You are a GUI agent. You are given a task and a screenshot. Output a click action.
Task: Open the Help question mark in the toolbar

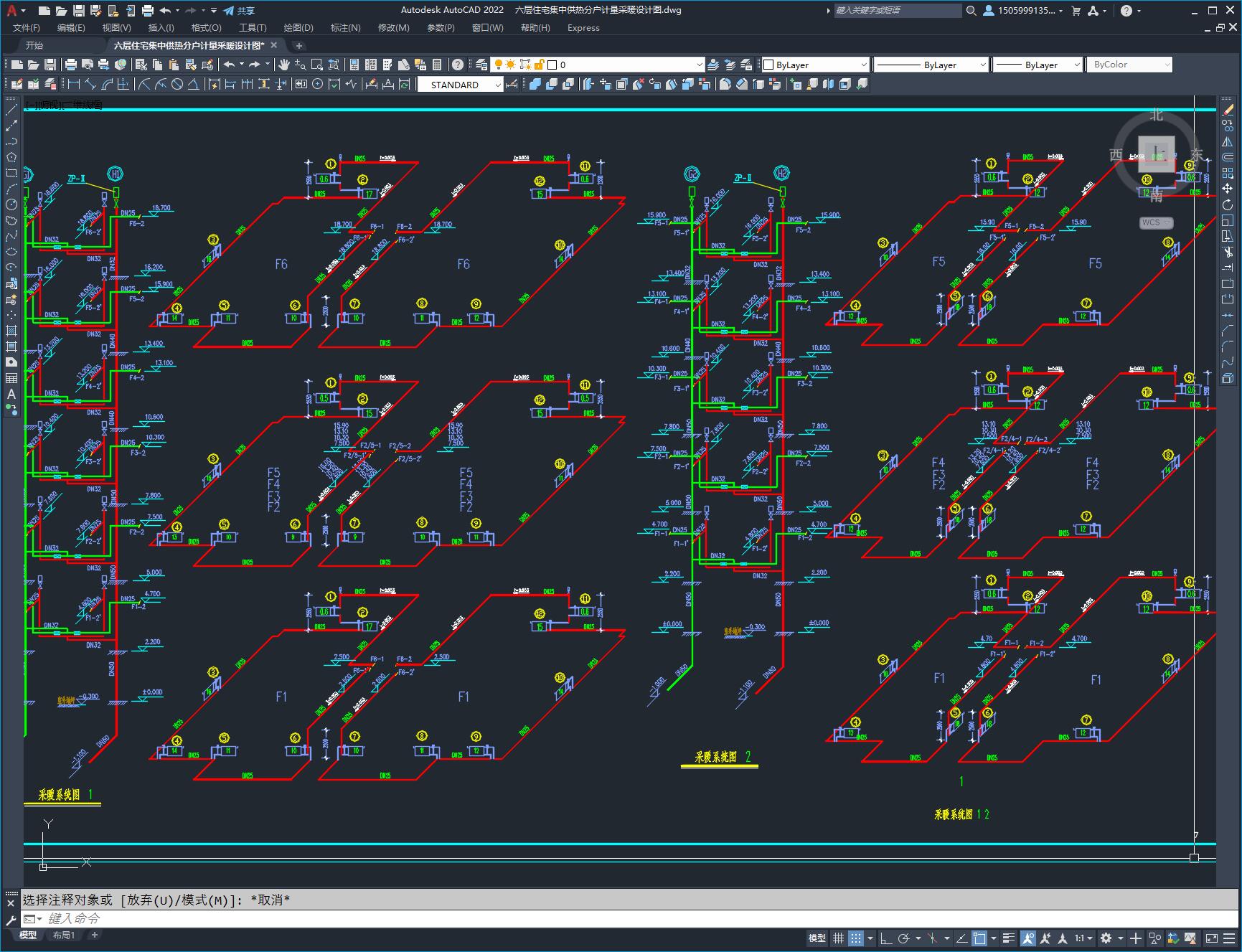point(458,65)
